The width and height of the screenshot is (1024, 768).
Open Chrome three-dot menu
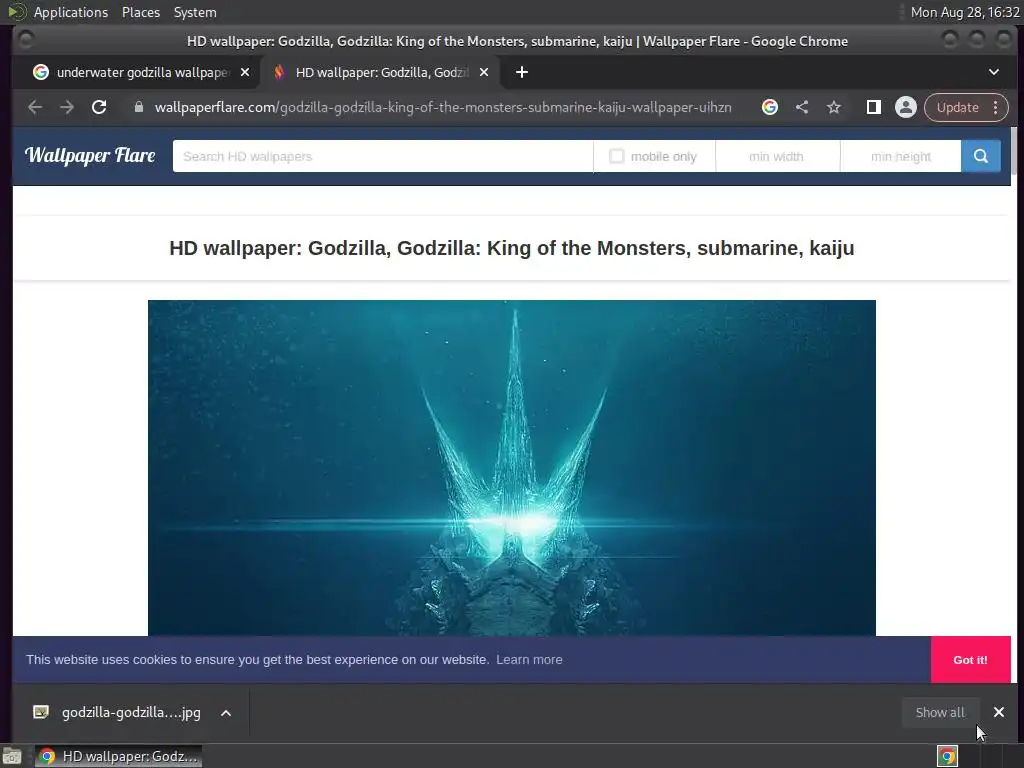click(996, 107)
